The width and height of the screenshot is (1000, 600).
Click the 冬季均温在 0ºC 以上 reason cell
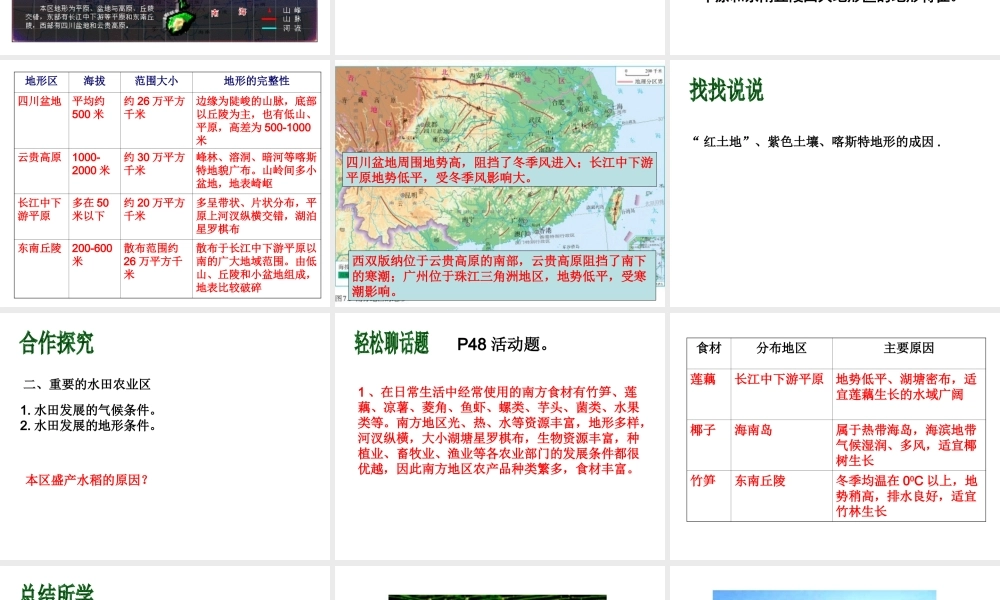[x=909, y=495]
